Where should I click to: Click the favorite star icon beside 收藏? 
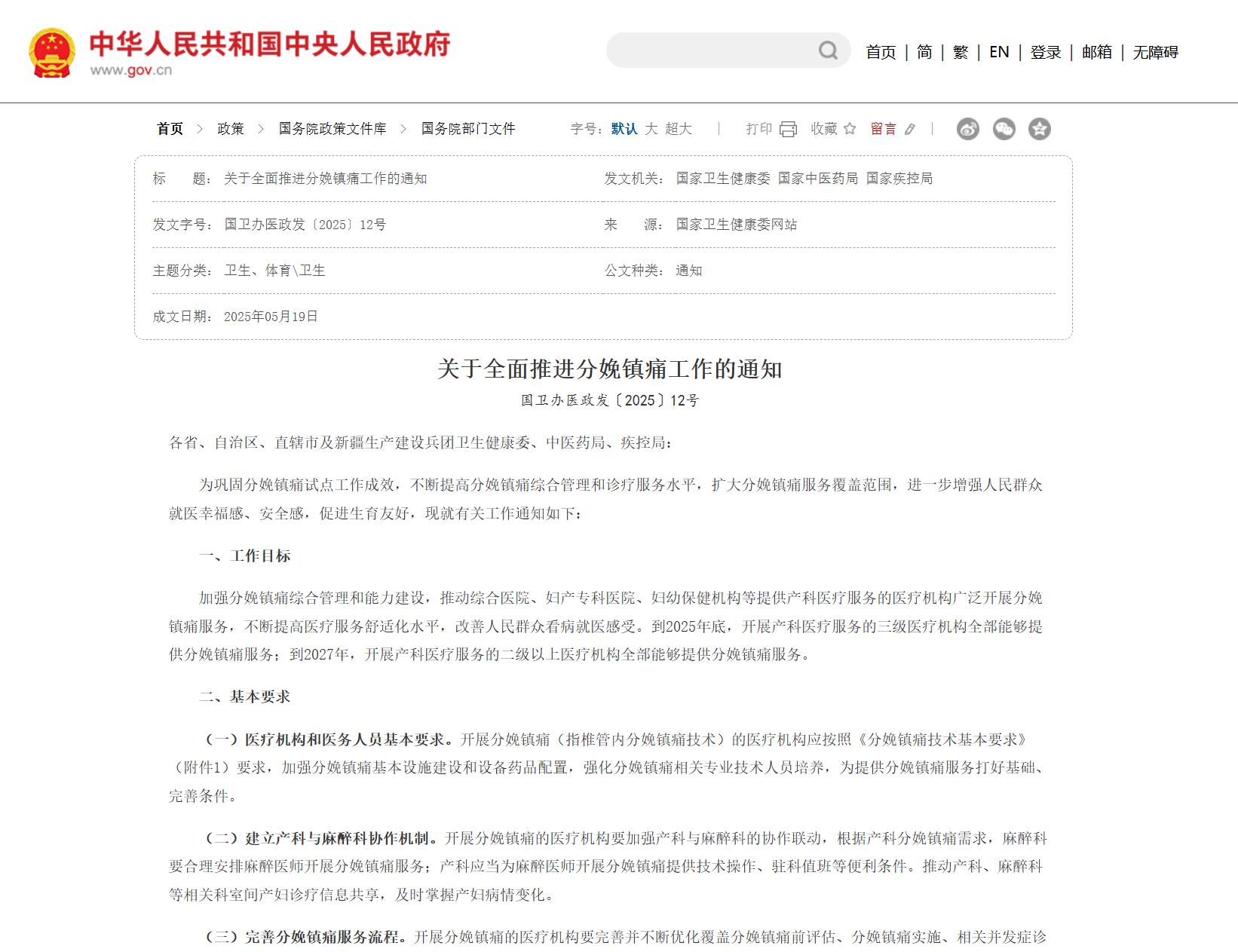[850, 129]
